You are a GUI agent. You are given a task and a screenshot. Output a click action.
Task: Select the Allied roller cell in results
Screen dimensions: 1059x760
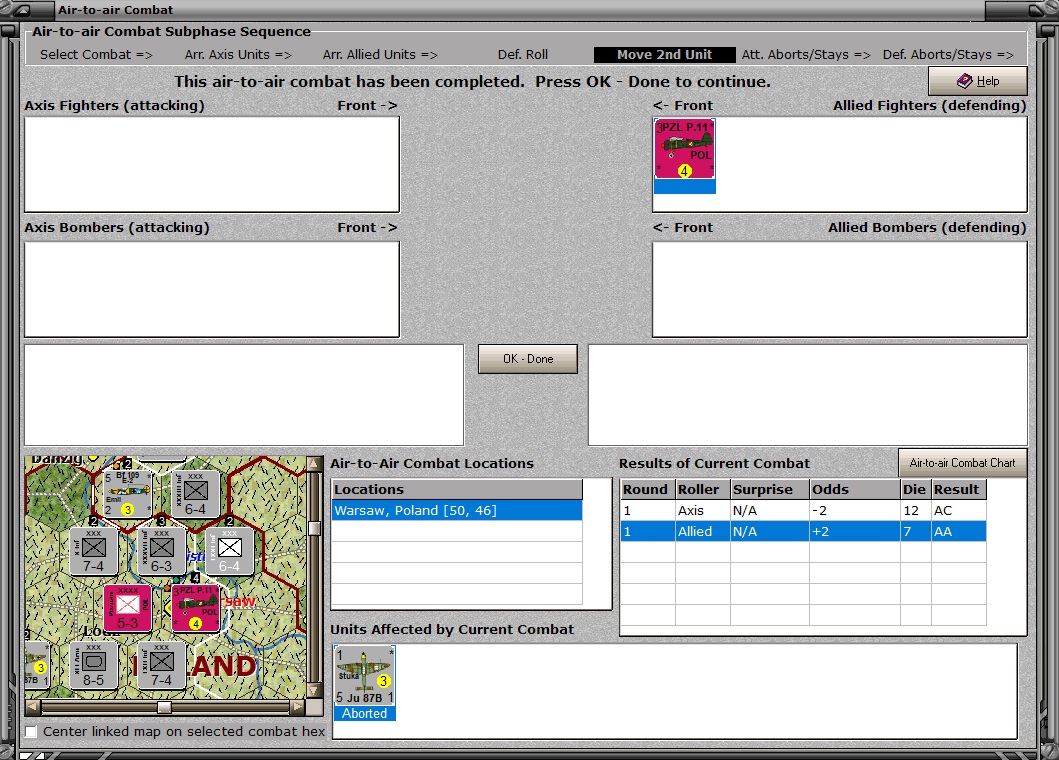702,532
